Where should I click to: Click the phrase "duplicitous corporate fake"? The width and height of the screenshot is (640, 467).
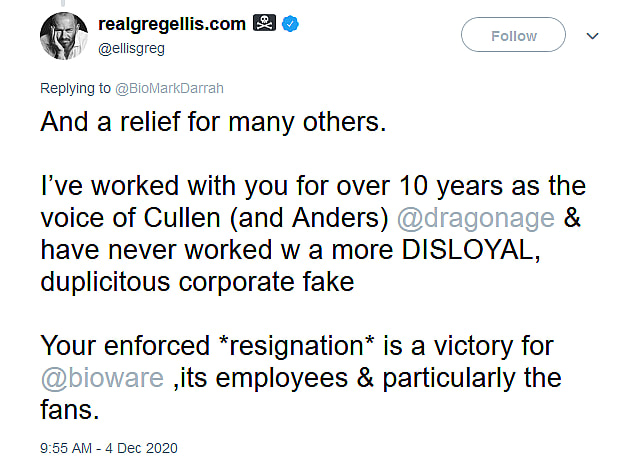coord(198,281)
